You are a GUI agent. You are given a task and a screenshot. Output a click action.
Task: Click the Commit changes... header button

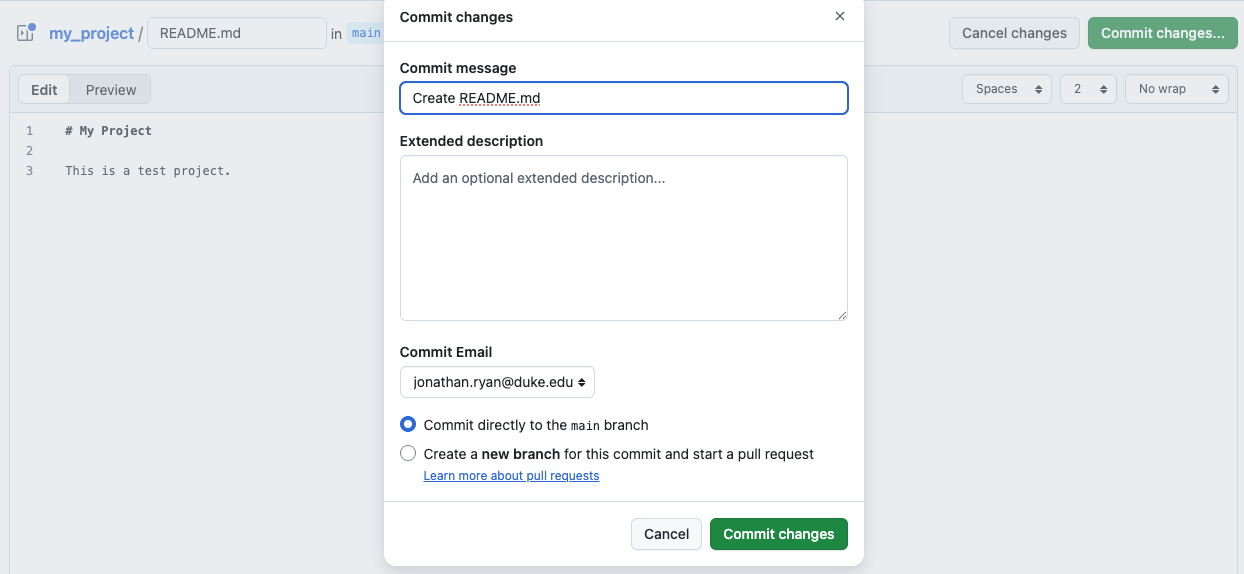pyautogui.click(x=1162, y=33)
